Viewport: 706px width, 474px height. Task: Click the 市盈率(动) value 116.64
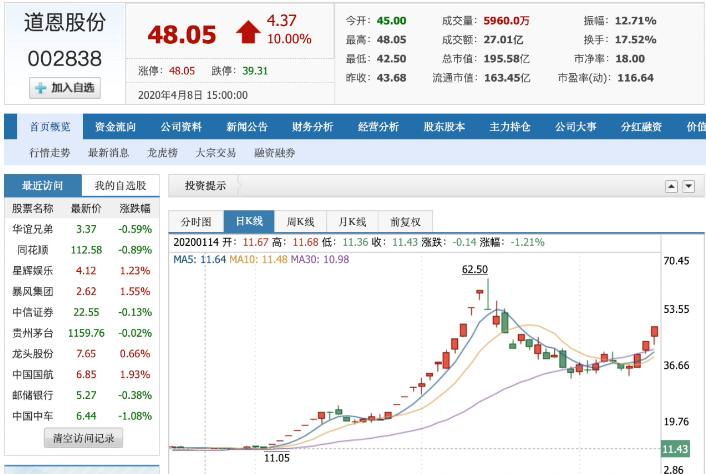point(635,78)
